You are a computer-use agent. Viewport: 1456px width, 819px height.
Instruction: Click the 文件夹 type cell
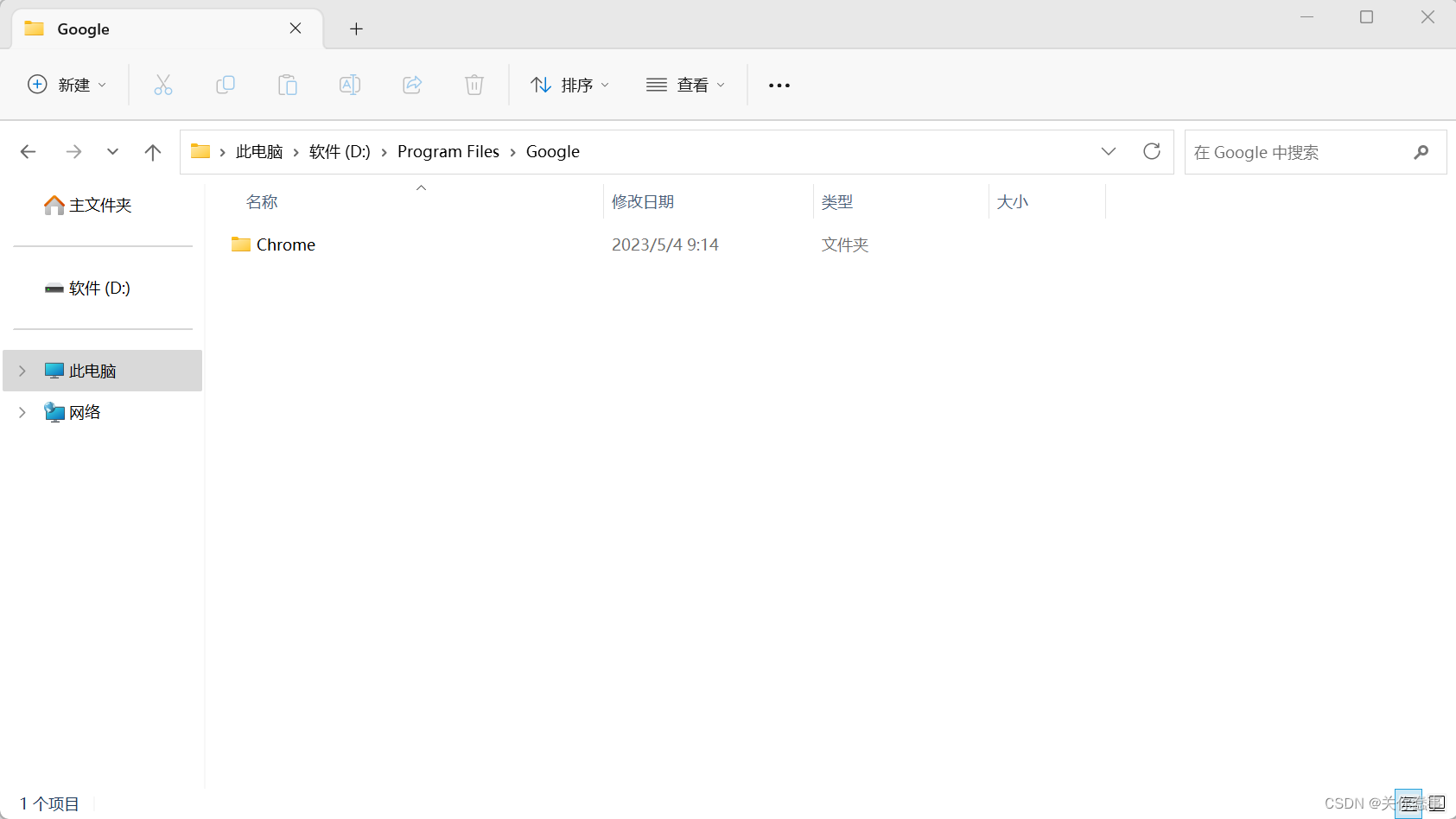pos(845,244)
